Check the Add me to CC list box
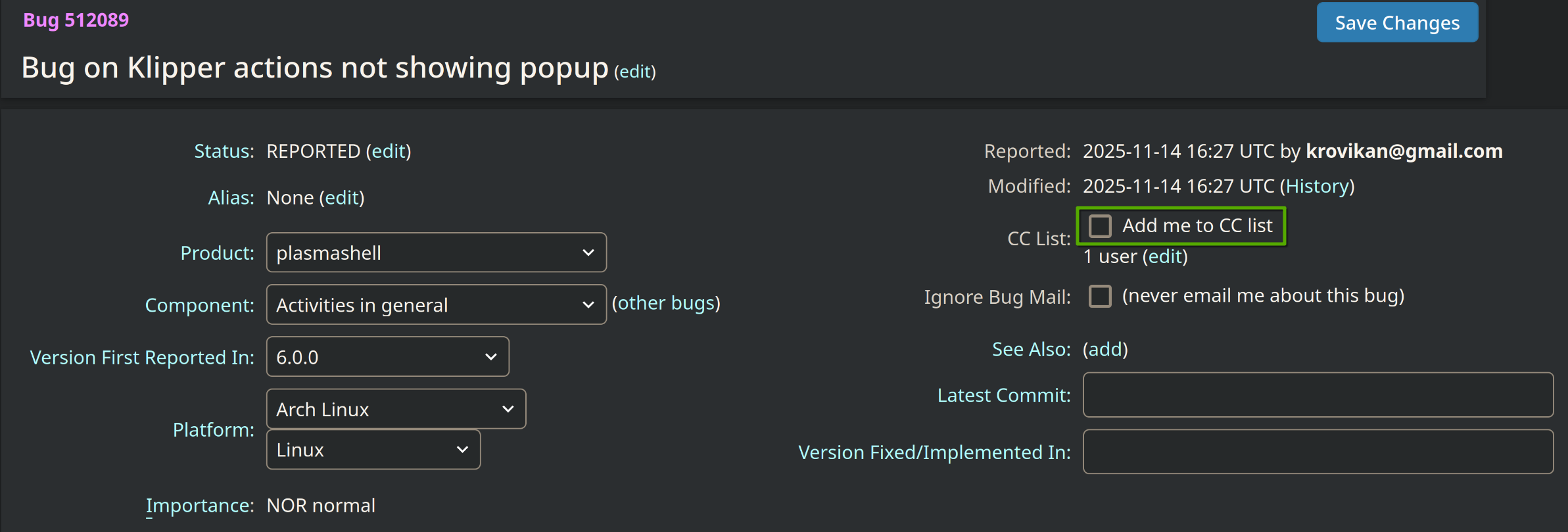This screenshot has width=1568, height=532. pos(1100,226)
